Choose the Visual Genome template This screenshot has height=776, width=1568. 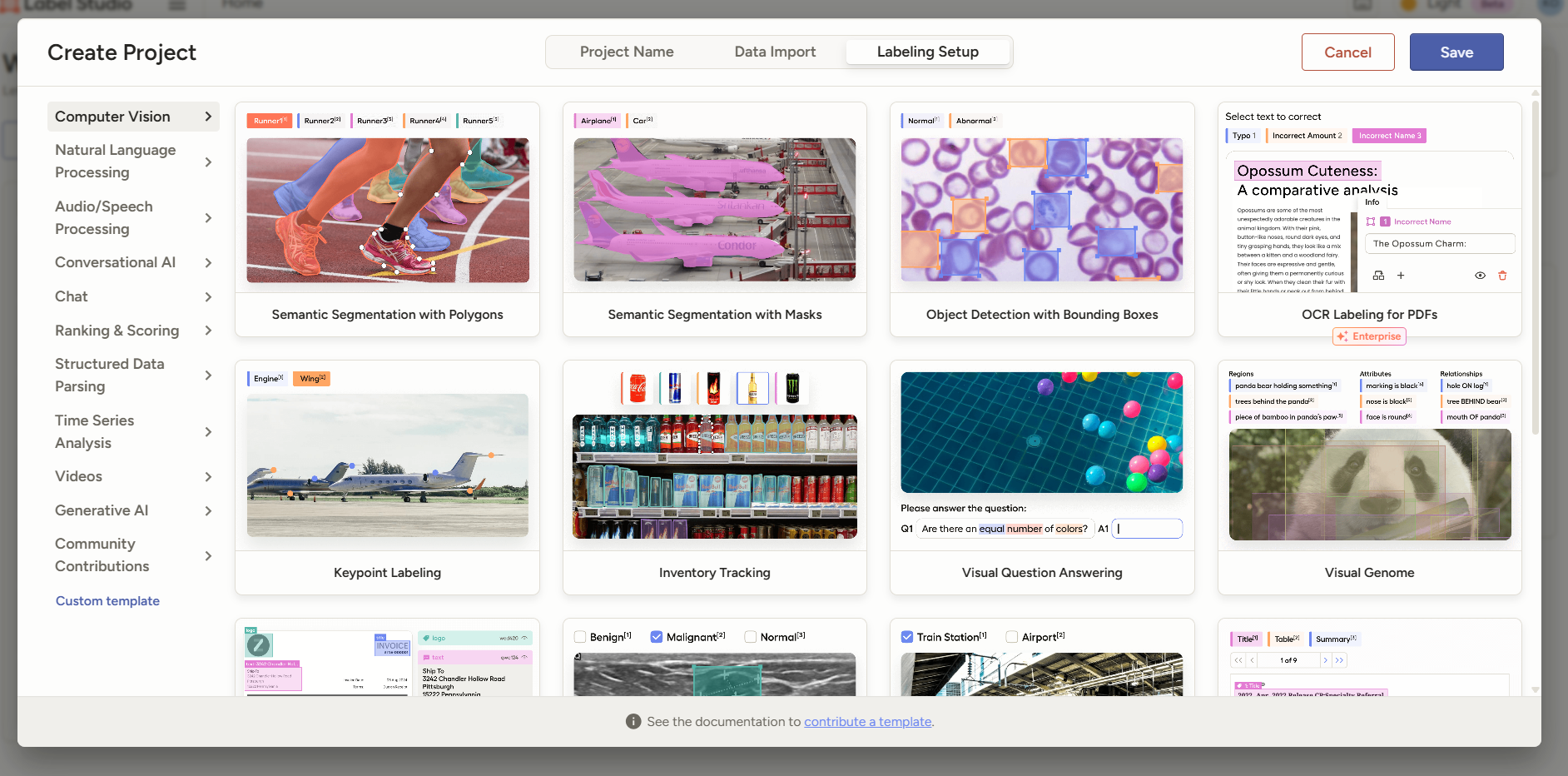click(1370, 478)
